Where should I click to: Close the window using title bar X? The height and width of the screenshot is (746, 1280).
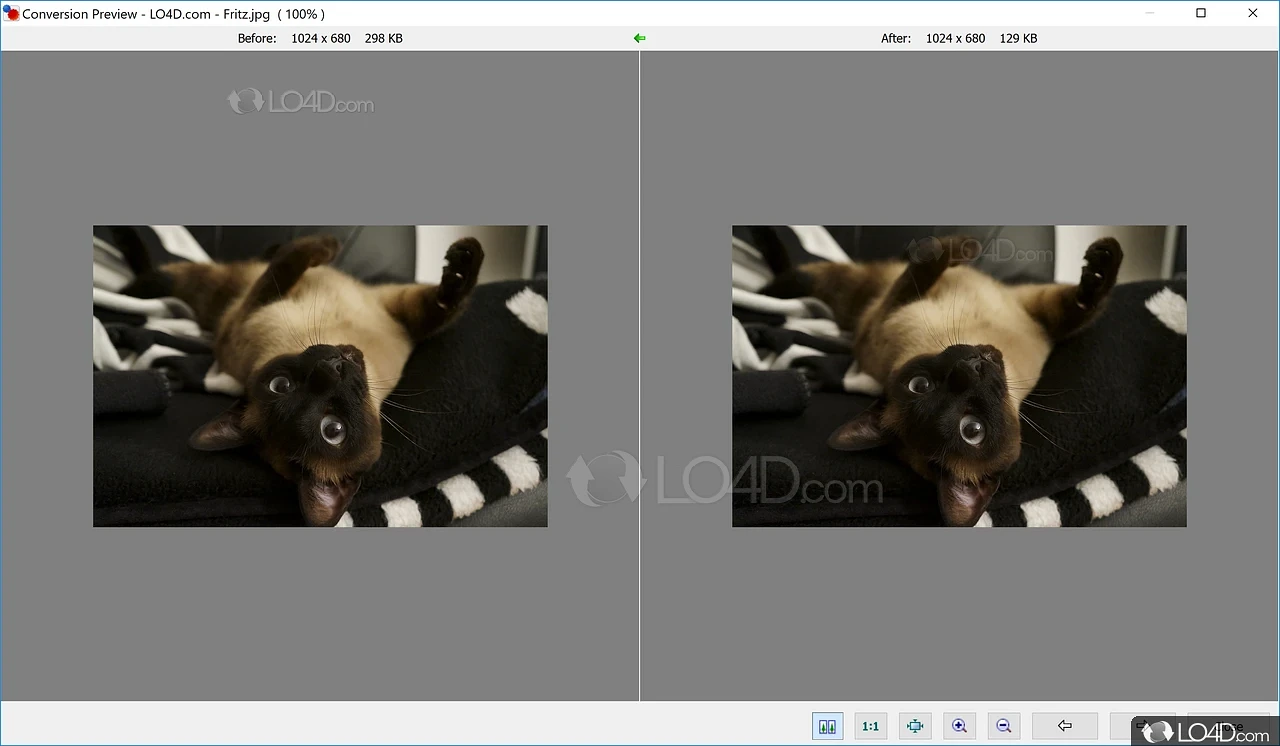1253,14
